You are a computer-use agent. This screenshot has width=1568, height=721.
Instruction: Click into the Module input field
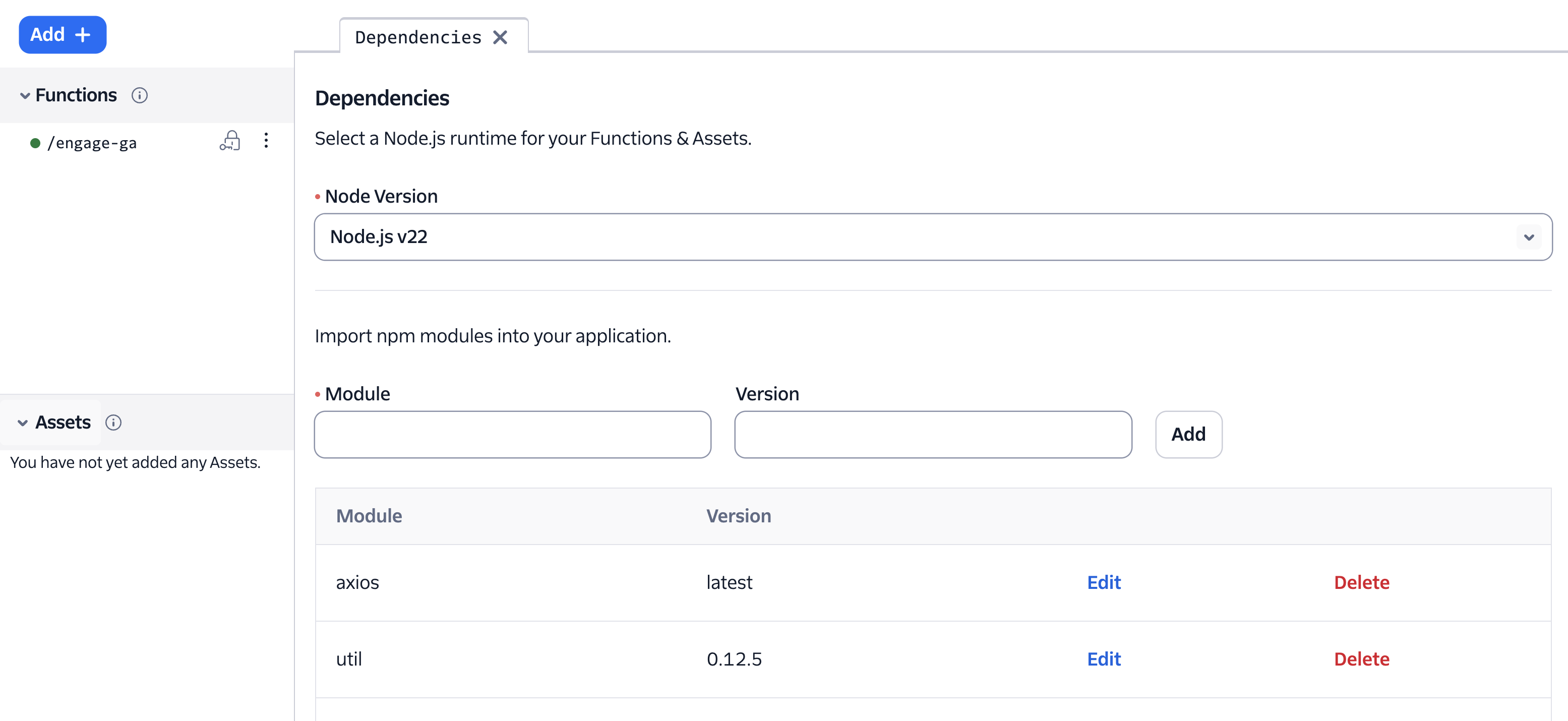pyautogui.click(x=513, y=435)
